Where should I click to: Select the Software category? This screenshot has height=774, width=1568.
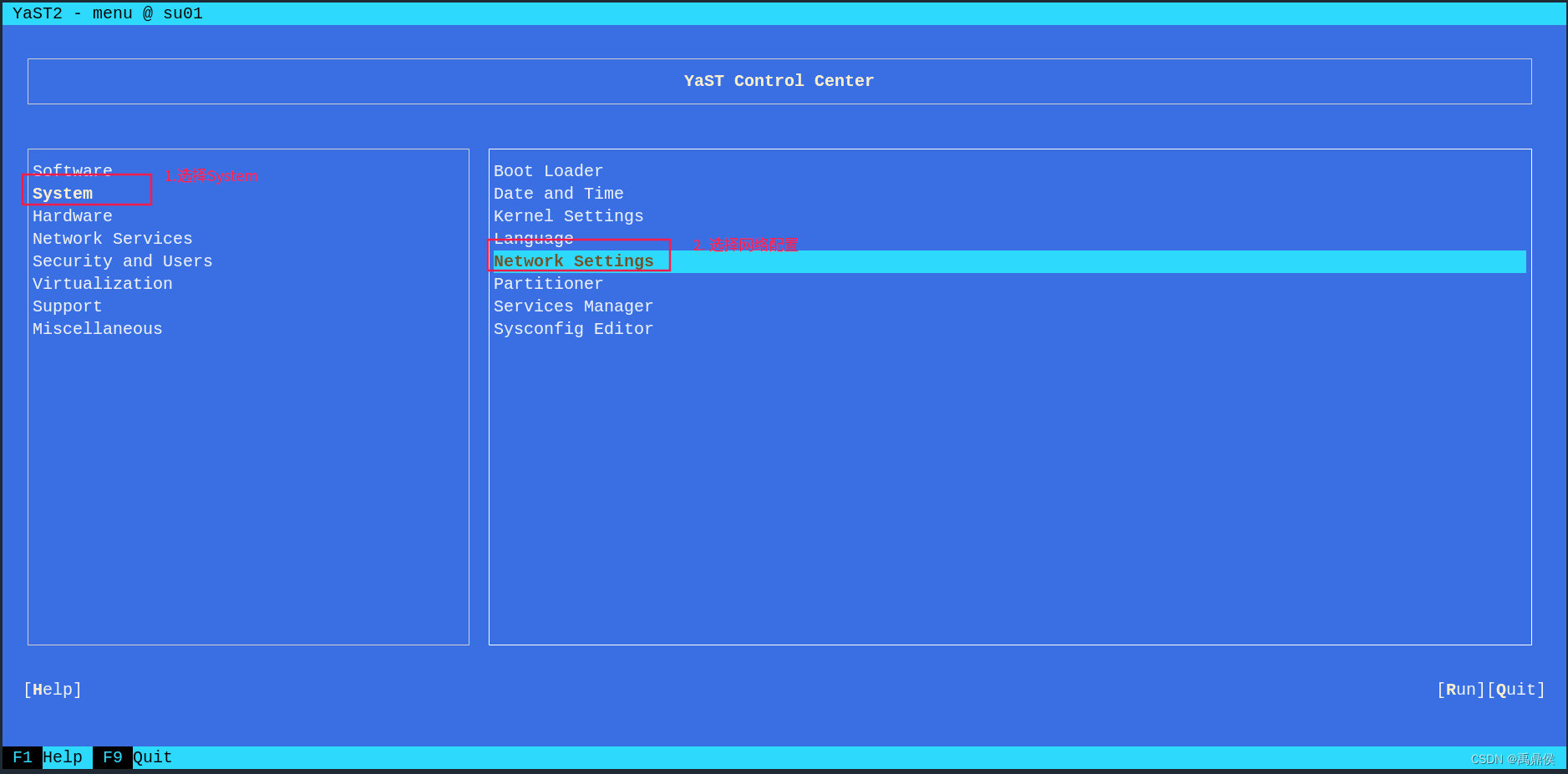(73, 171)
